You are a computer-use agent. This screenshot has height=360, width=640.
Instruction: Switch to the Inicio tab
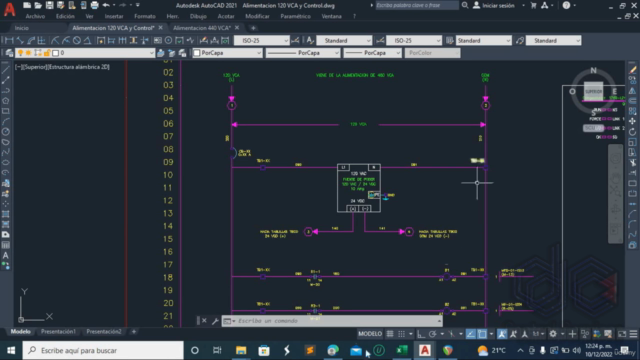22,28
